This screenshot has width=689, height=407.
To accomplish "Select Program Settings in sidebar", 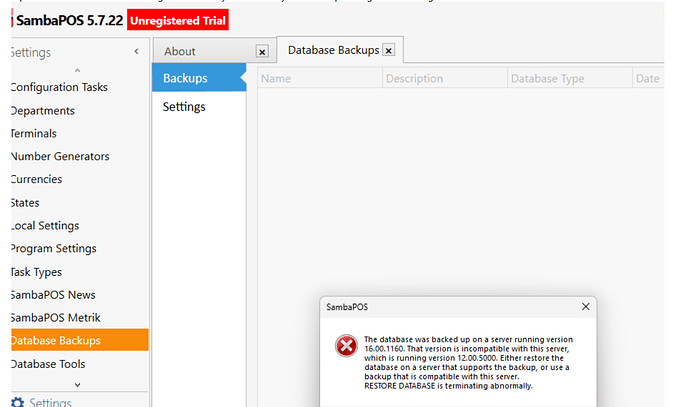I will tap(53, 249).
